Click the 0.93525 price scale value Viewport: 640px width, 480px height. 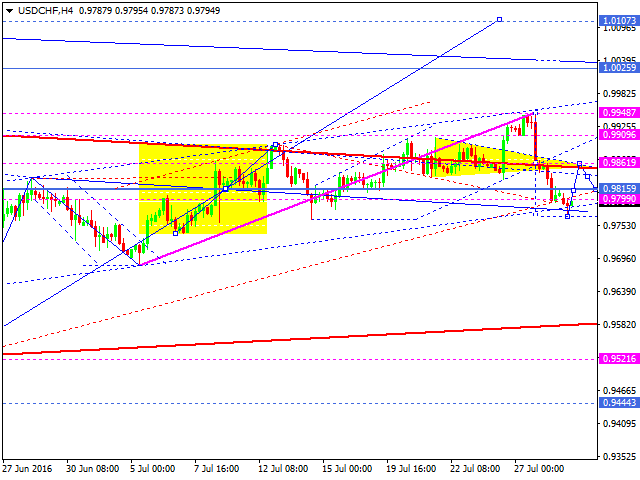coord(619,456)
